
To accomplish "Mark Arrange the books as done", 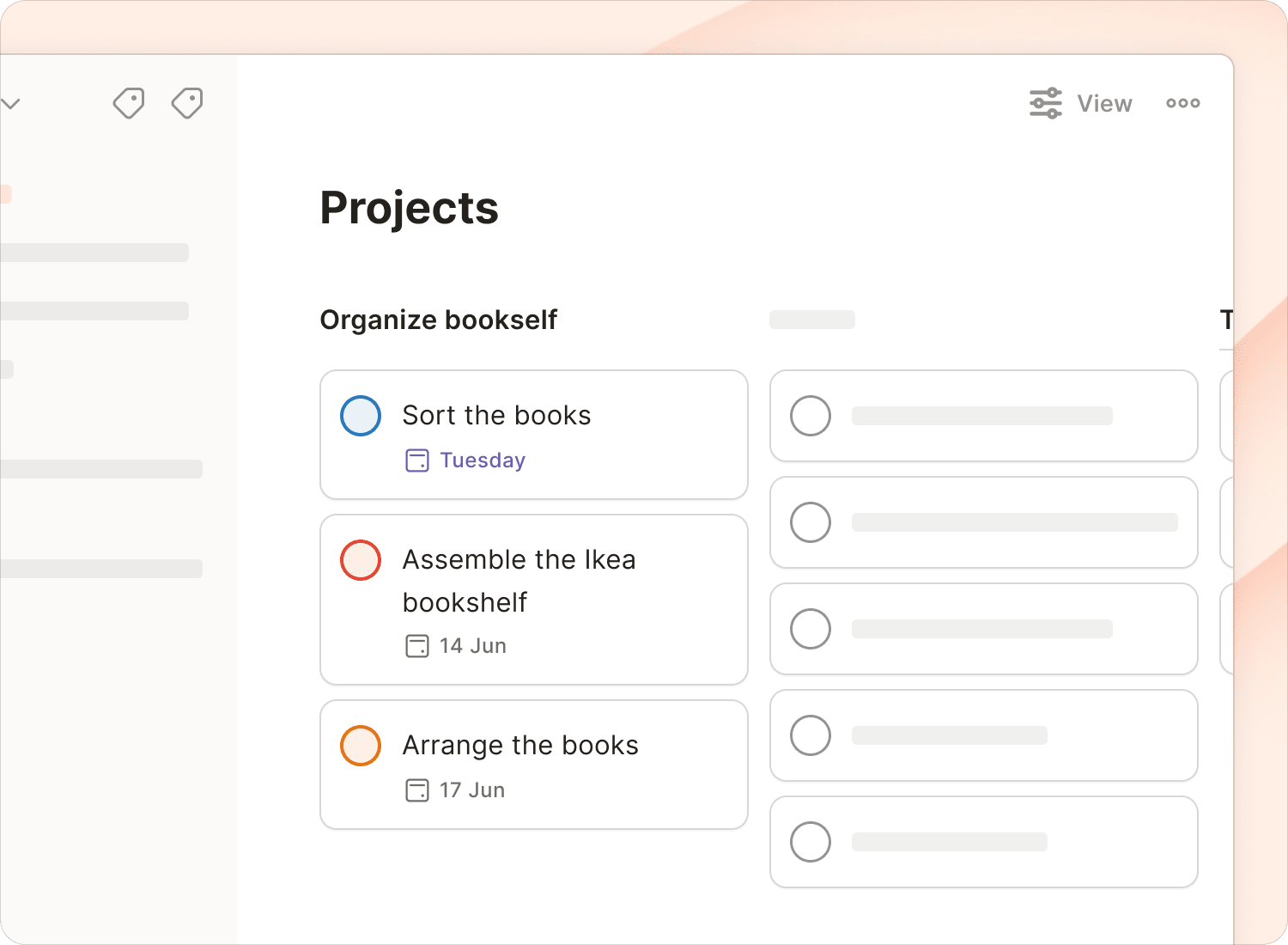I will 361,746.
